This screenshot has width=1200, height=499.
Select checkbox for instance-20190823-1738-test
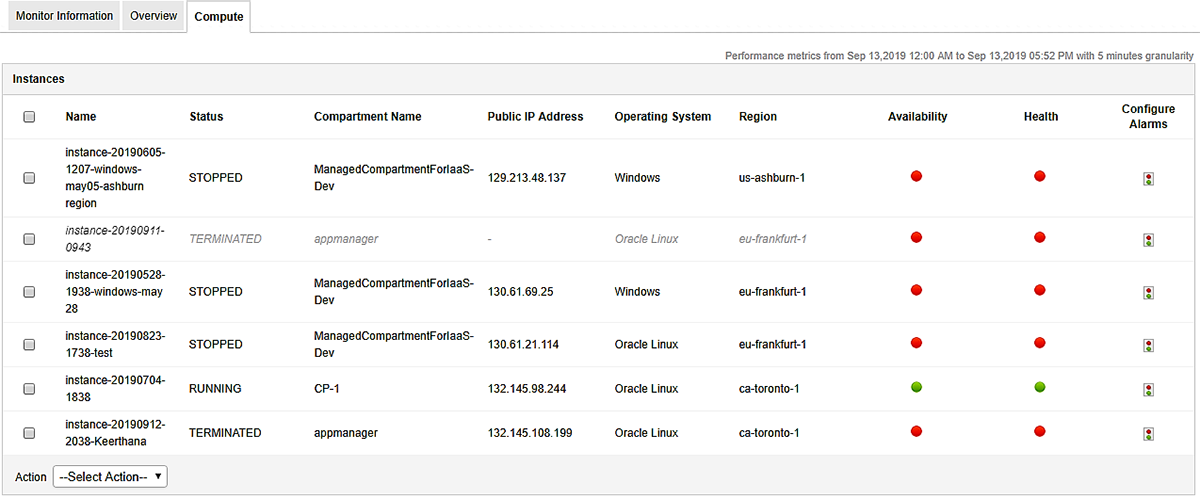[29, 344]
